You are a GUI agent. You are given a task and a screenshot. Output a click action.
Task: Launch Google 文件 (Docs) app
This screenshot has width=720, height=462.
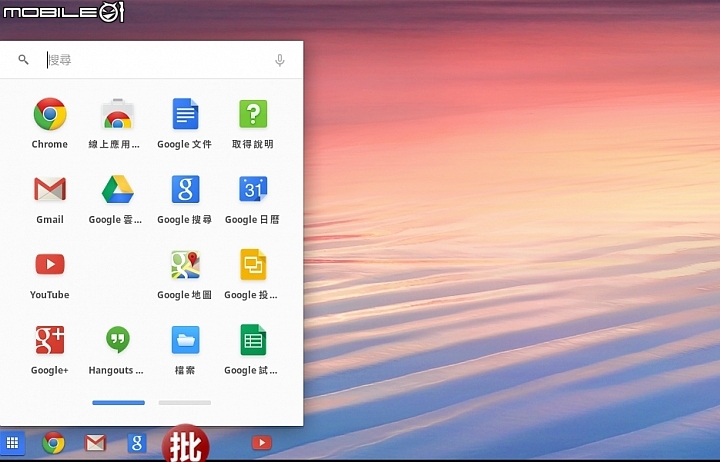coord(185,114)
